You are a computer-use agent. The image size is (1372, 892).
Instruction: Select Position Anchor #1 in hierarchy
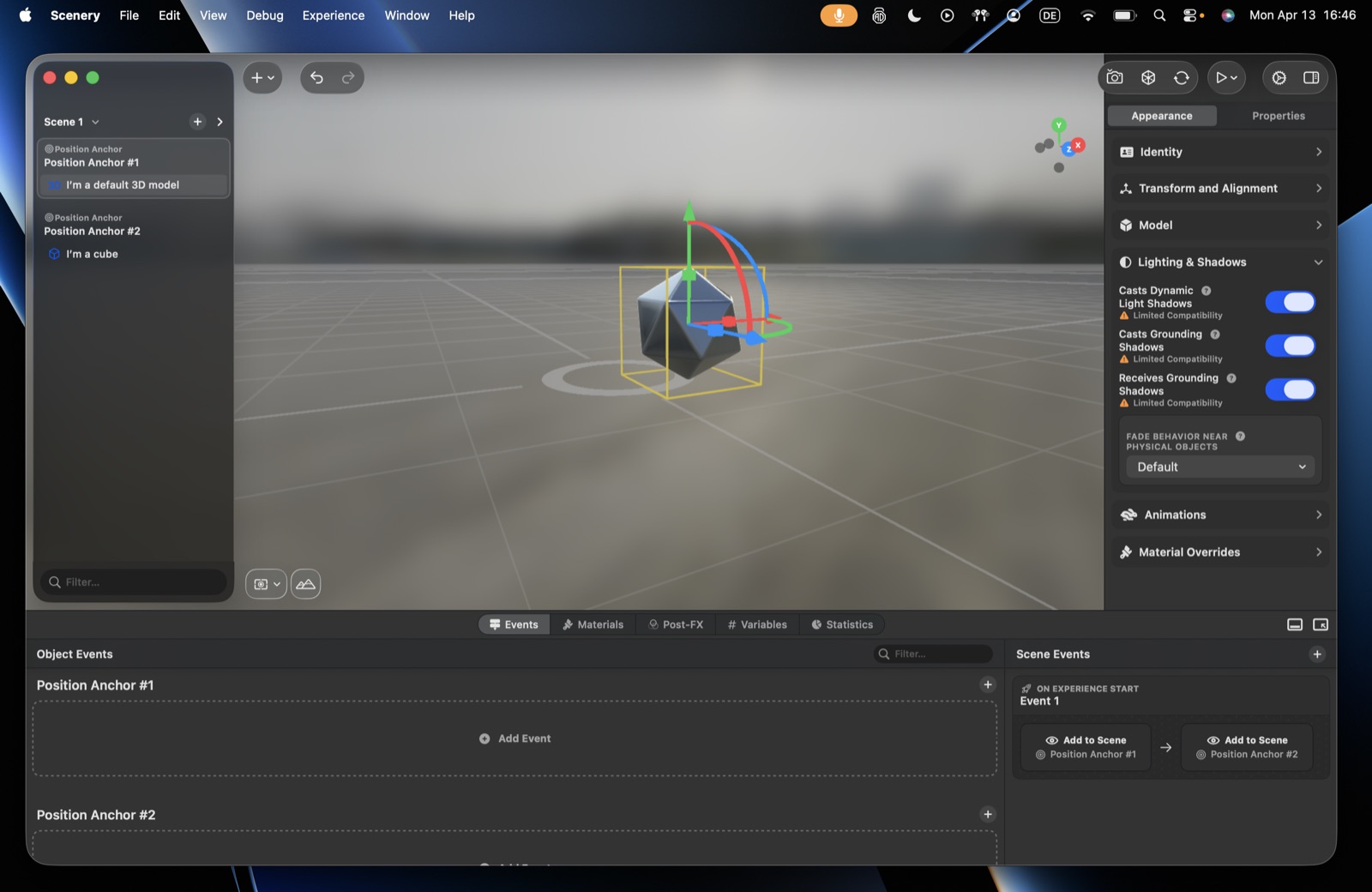(134, 156)
